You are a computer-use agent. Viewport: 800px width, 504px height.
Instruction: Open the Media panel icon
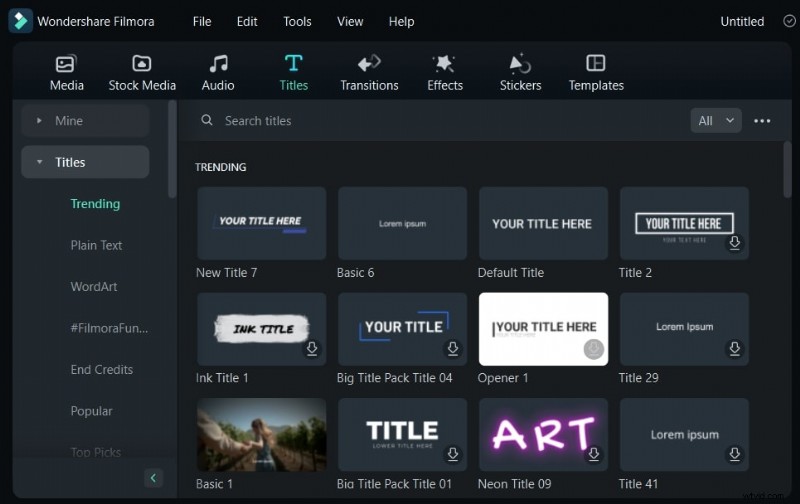pos(67,64)
